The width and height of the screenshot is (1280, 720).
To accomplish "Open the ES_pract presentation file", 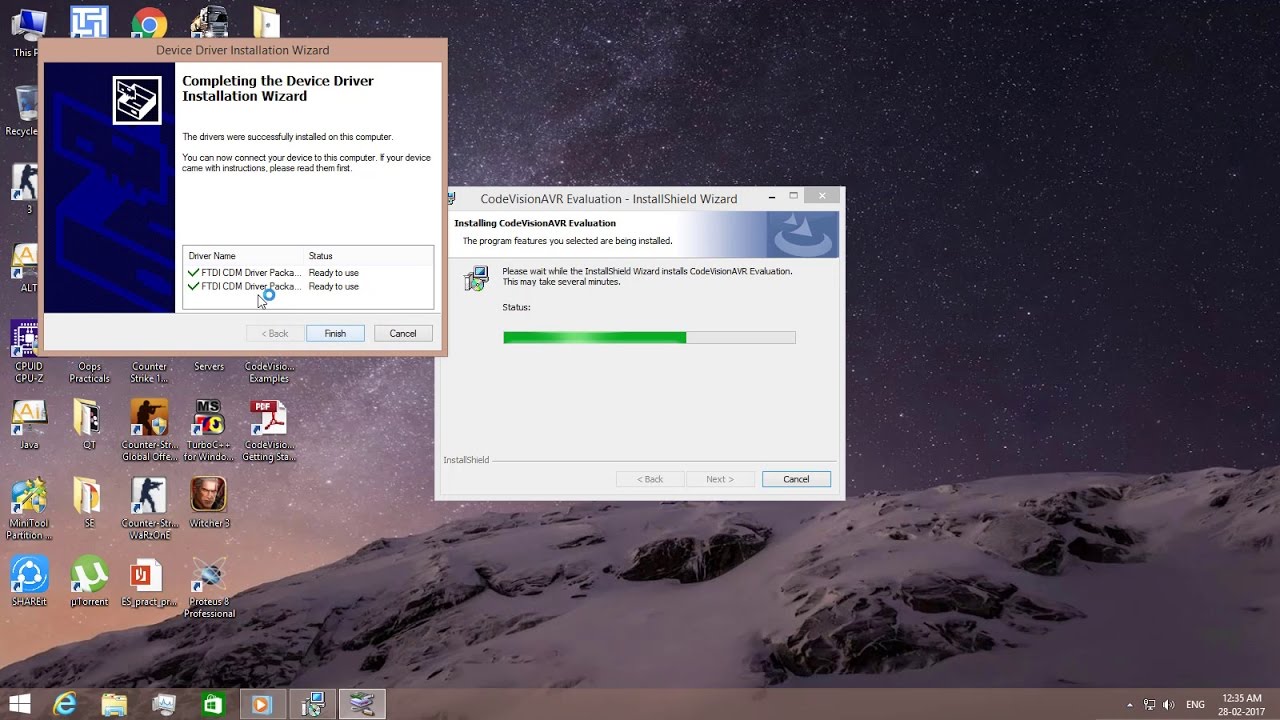I will point(149,582).
